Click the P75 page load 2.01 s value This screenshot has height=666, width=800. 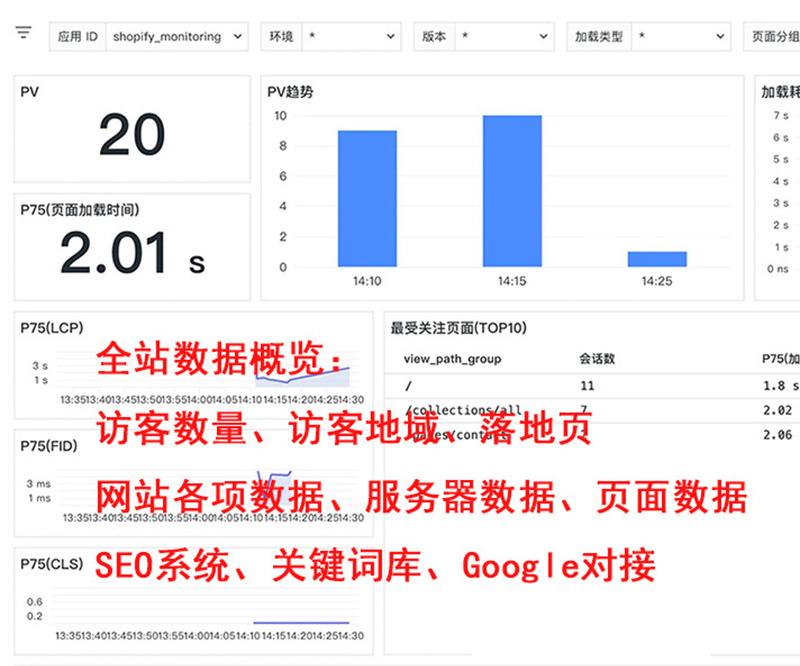(133, 253)
